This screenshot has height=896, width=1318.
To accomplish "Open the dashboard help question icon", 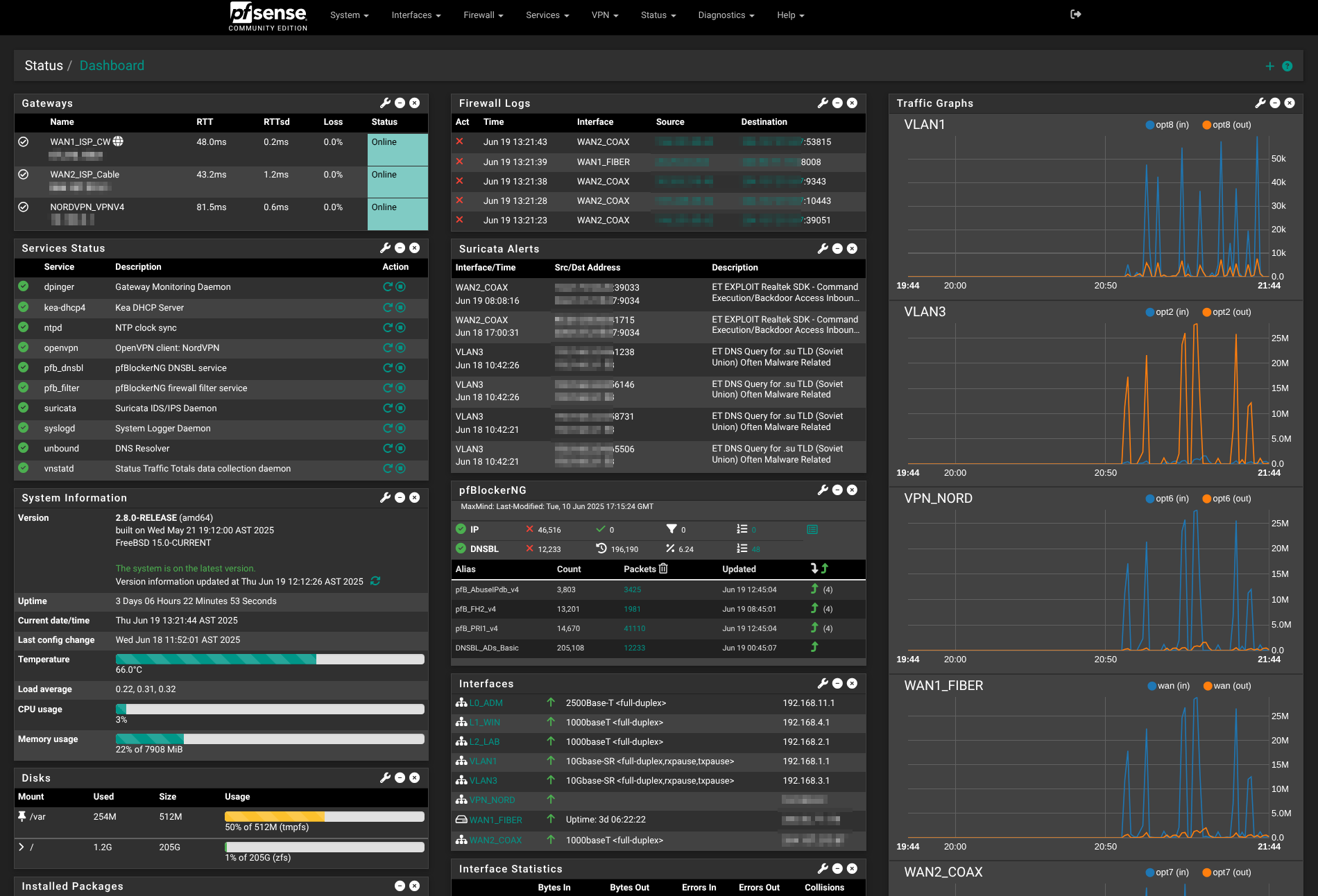I will point(1287,66).
